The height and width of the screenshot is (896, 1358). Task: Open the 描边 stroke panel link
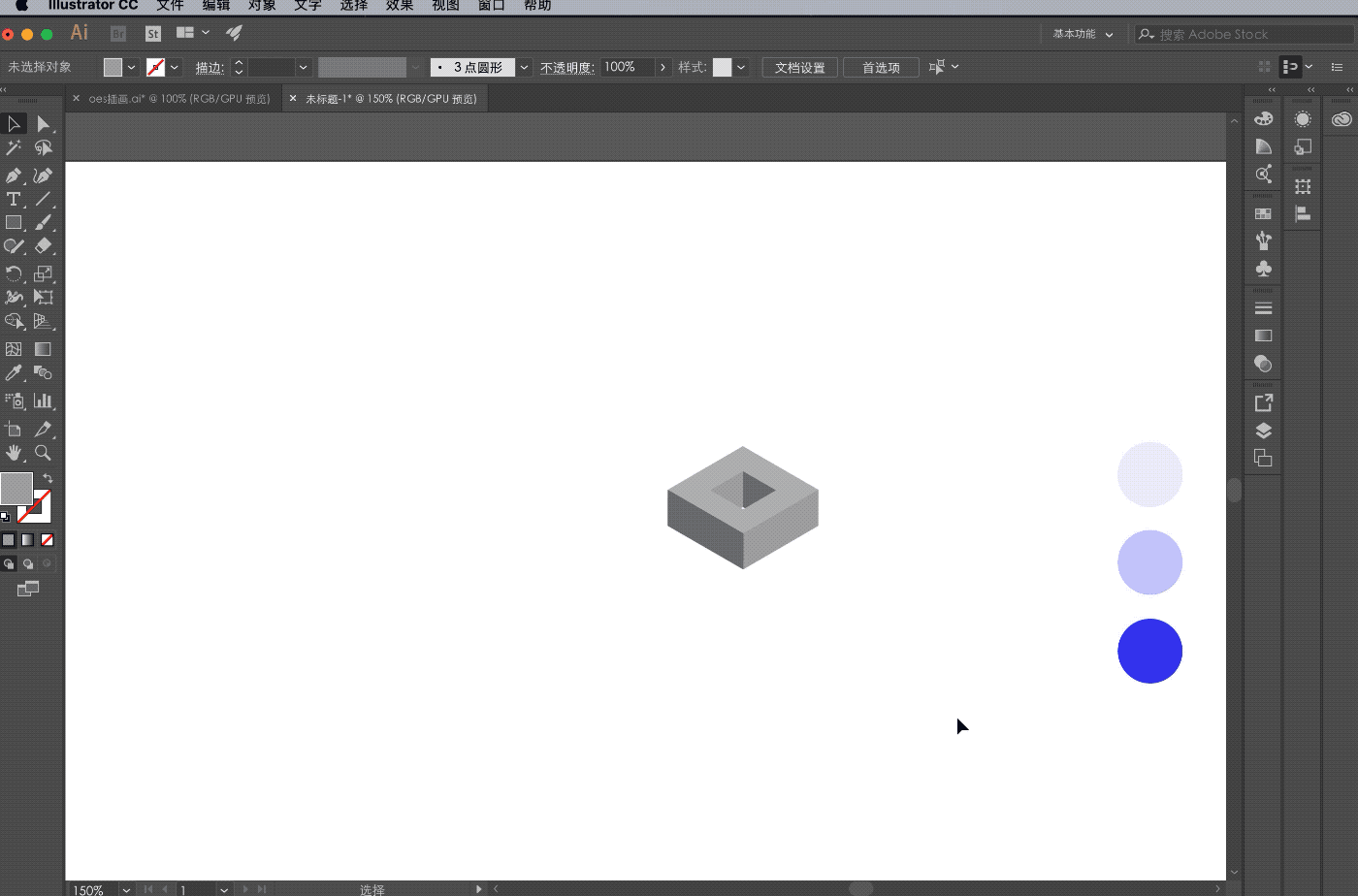(210, 68)
